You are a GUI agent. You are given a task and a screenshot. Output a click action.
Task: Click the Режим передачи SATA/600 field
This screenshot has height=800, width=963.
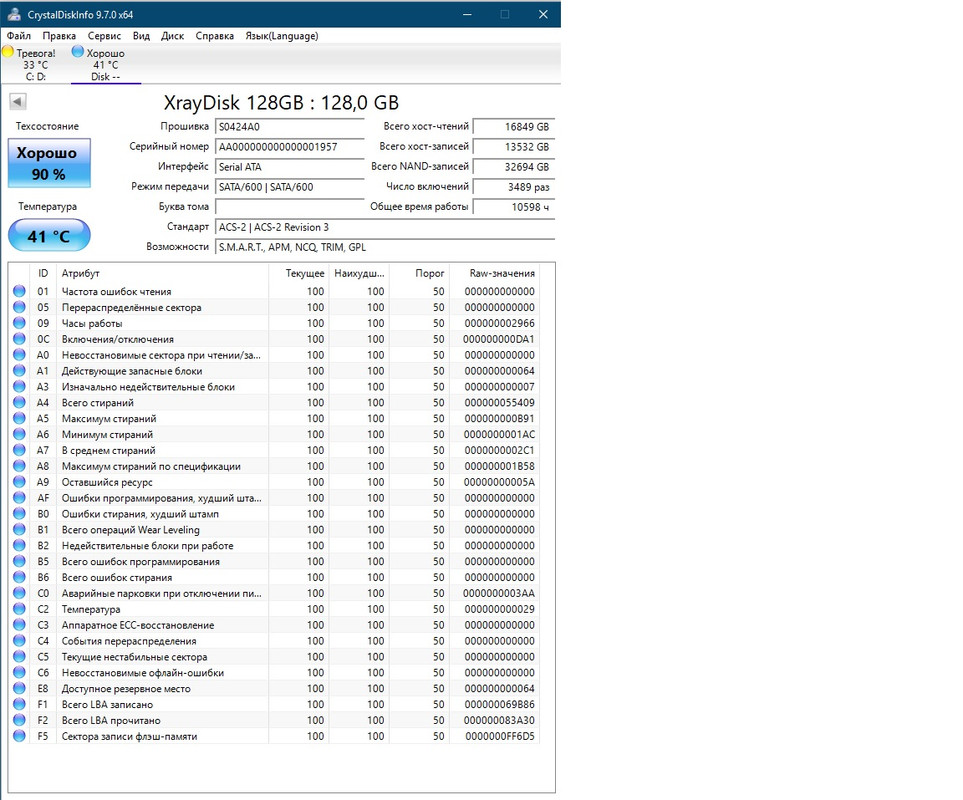[x=290, y=187]
